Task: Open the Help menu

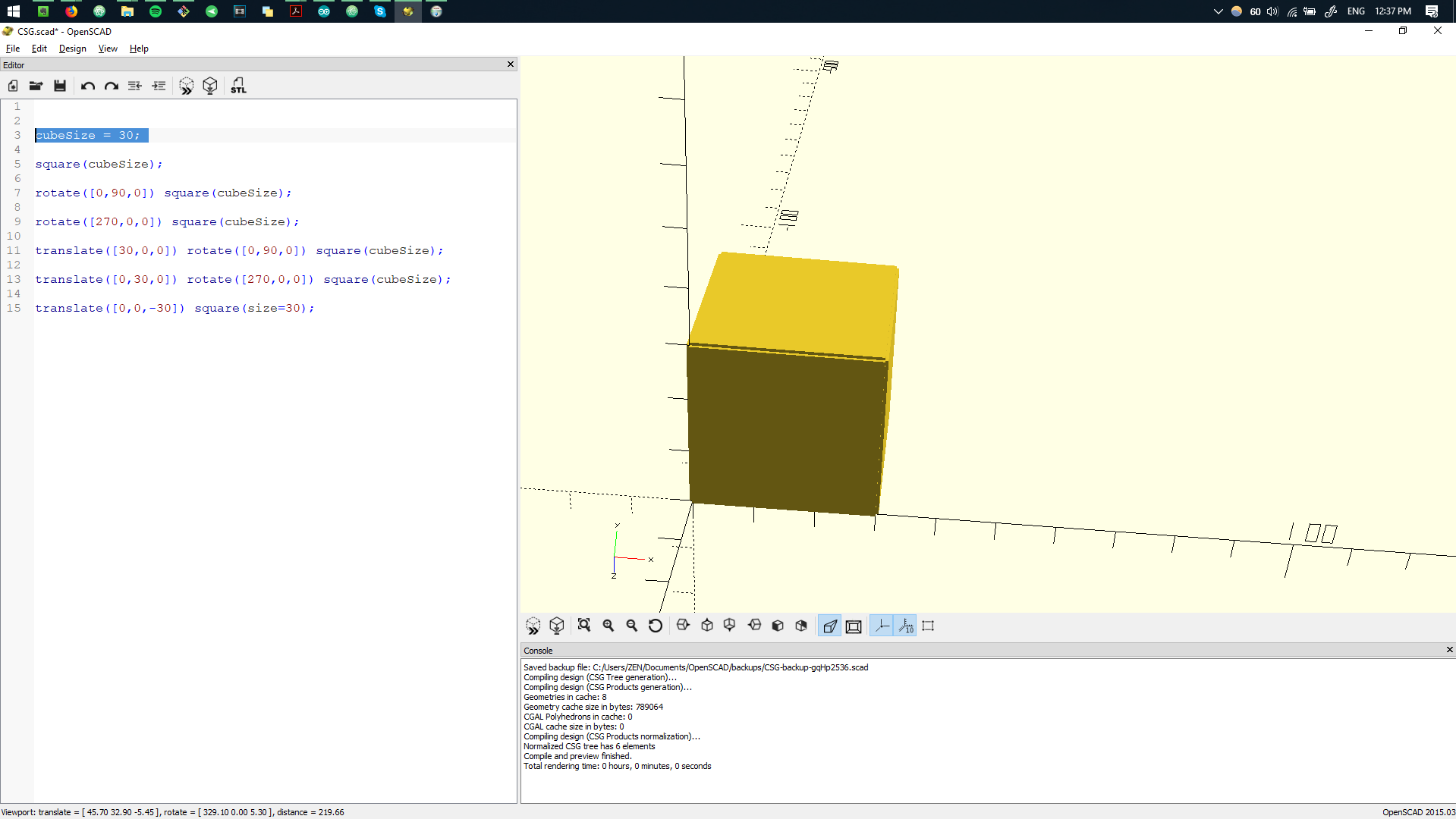Action: tap(139, 49)
